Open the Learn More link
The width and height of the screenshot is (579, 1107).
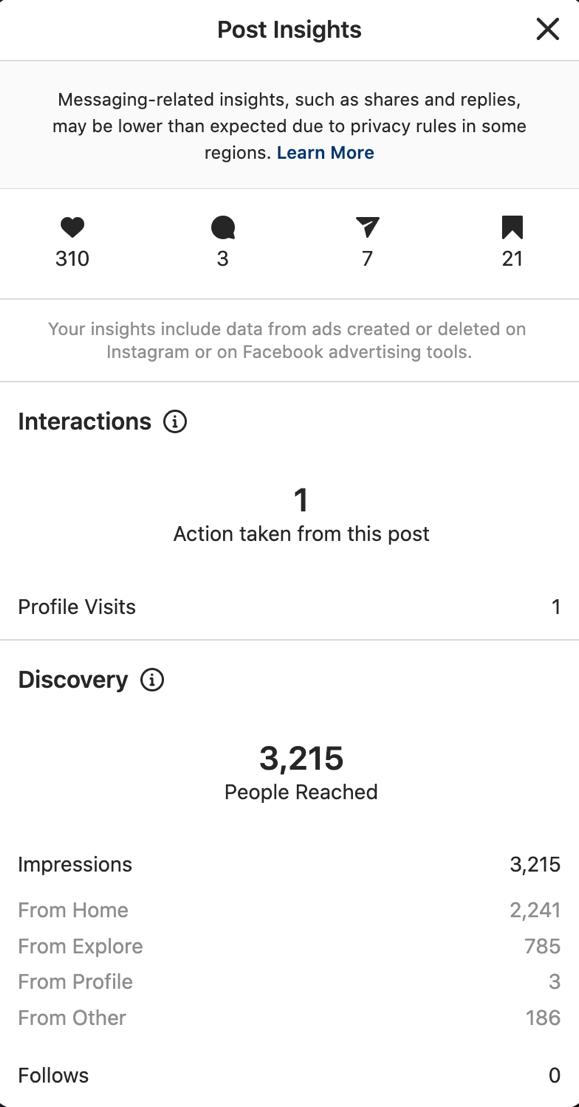[x=326, y=152]
